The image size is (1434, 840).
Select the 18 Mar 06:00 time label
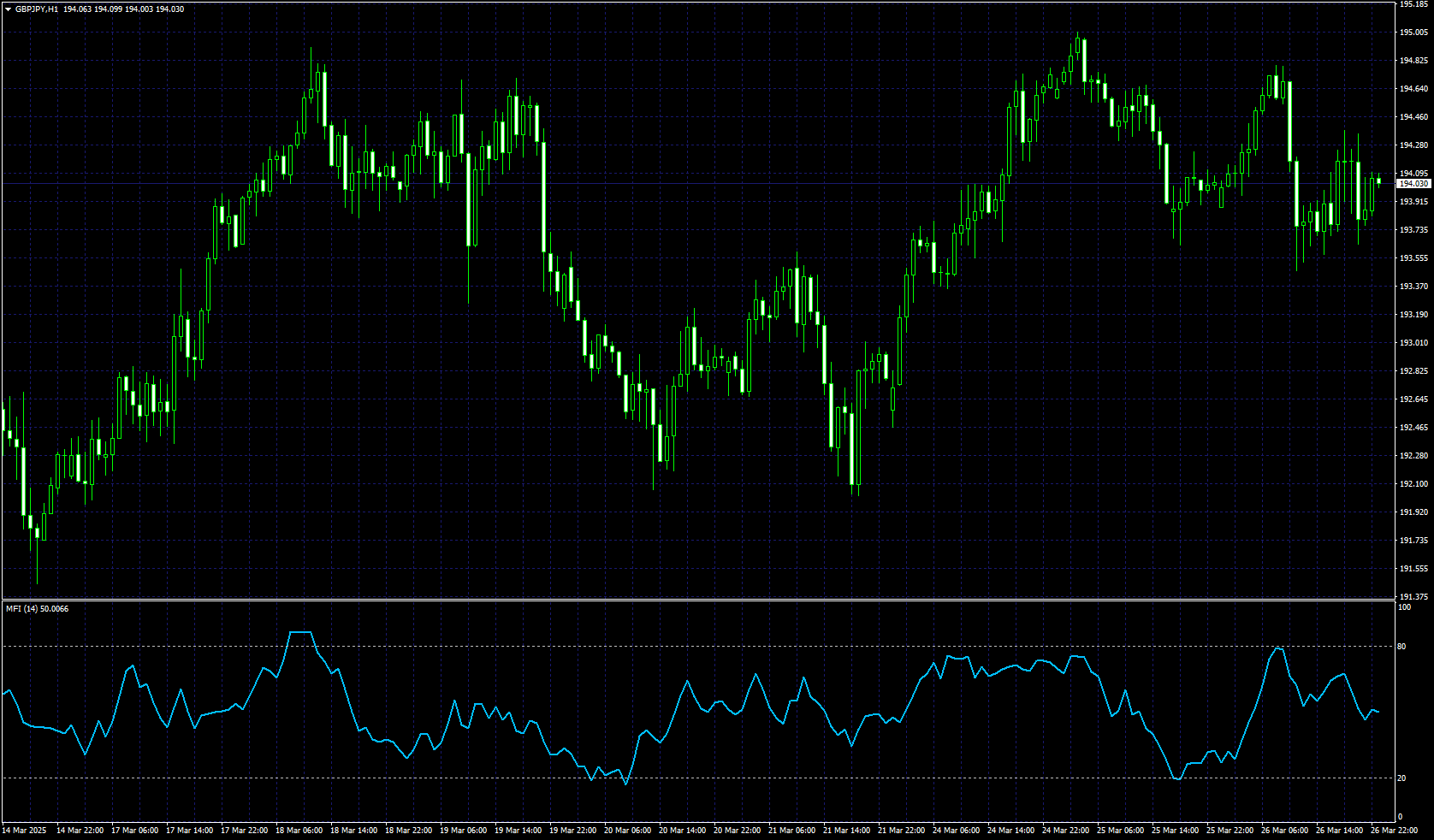(x=299, y=831)
